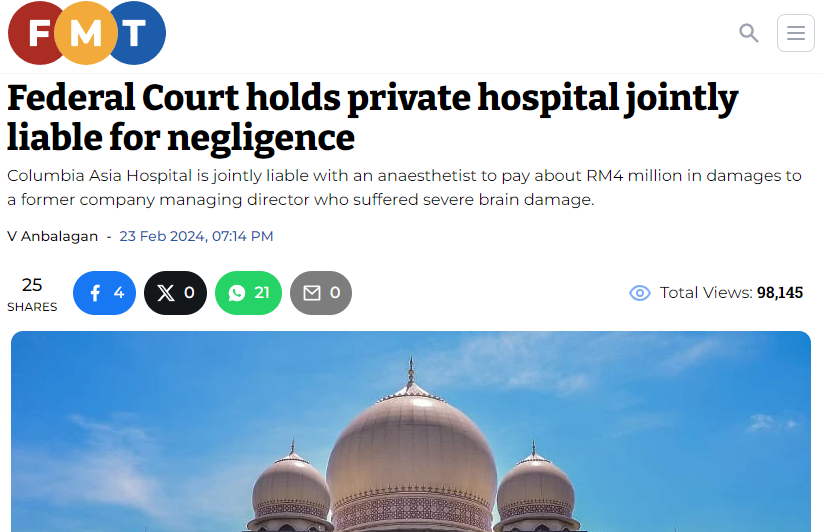Image resolution: width=822 pixels, height=532 pixels.
Task: Click the article summary about Columbia Asia Hospital
Action: tap(404, 188)
